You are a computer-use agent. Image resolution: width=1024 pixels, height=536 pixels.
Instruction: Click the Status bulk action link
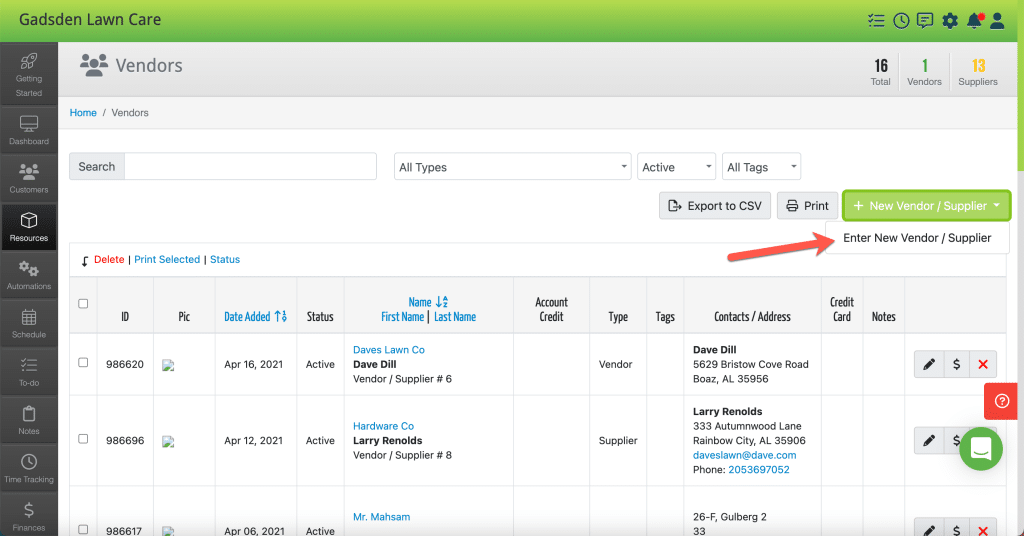(x=225, y=259)
